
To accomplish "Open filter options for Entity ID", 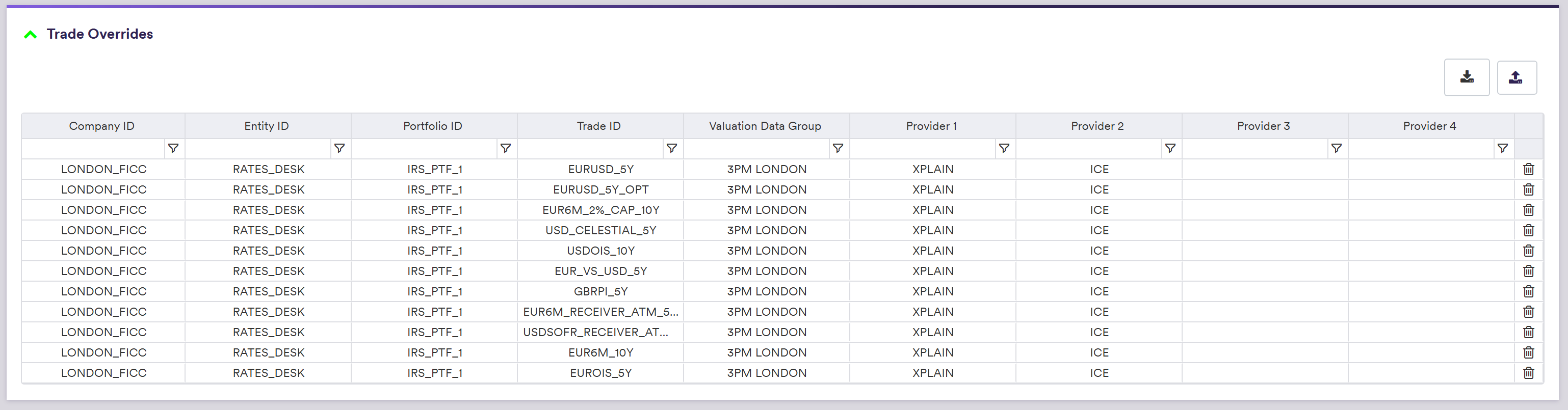I will click(x=339, y=148).
